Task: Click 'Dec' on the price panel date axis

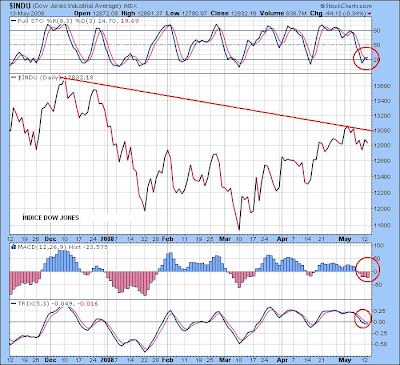Action: [x=50, y=239]
